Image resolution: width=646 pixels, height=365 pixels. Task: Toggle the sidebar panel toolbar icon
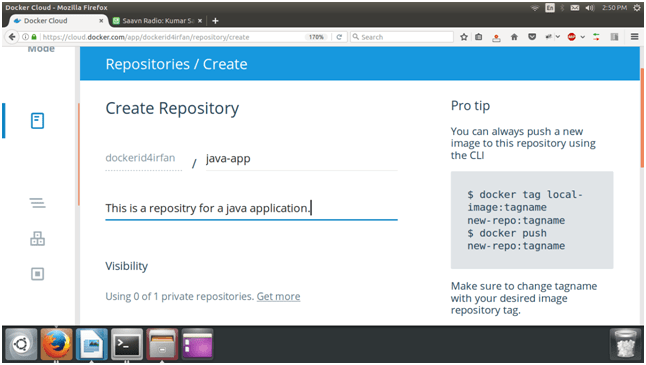[x=614, y=37]
